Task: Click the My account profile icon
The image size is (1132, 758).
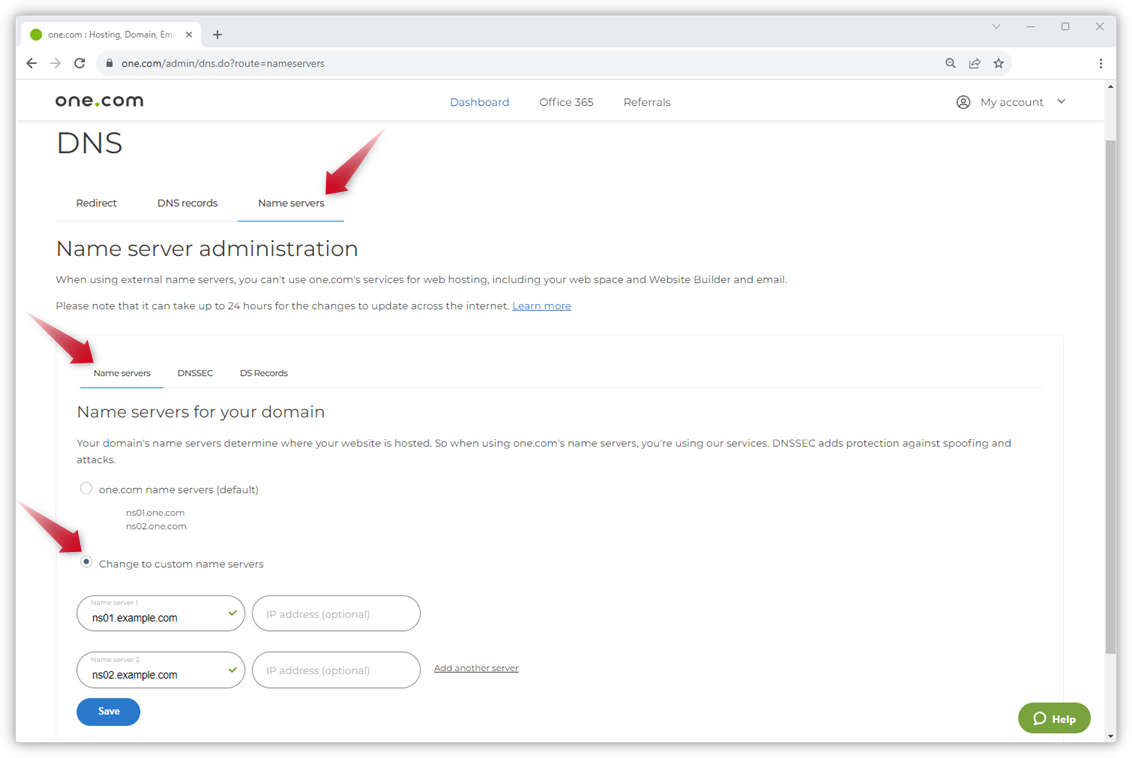Action: click(x=962, y=101)
